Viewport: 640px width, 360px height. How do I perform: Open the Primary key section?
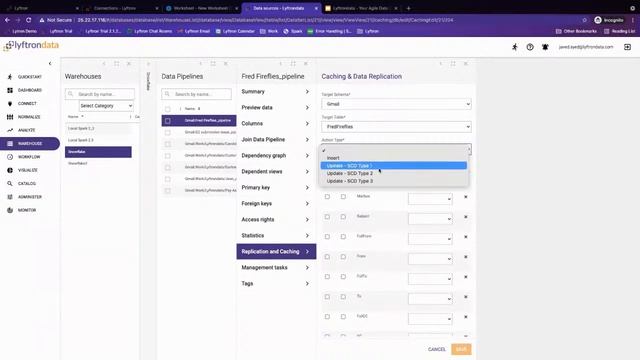276,187
